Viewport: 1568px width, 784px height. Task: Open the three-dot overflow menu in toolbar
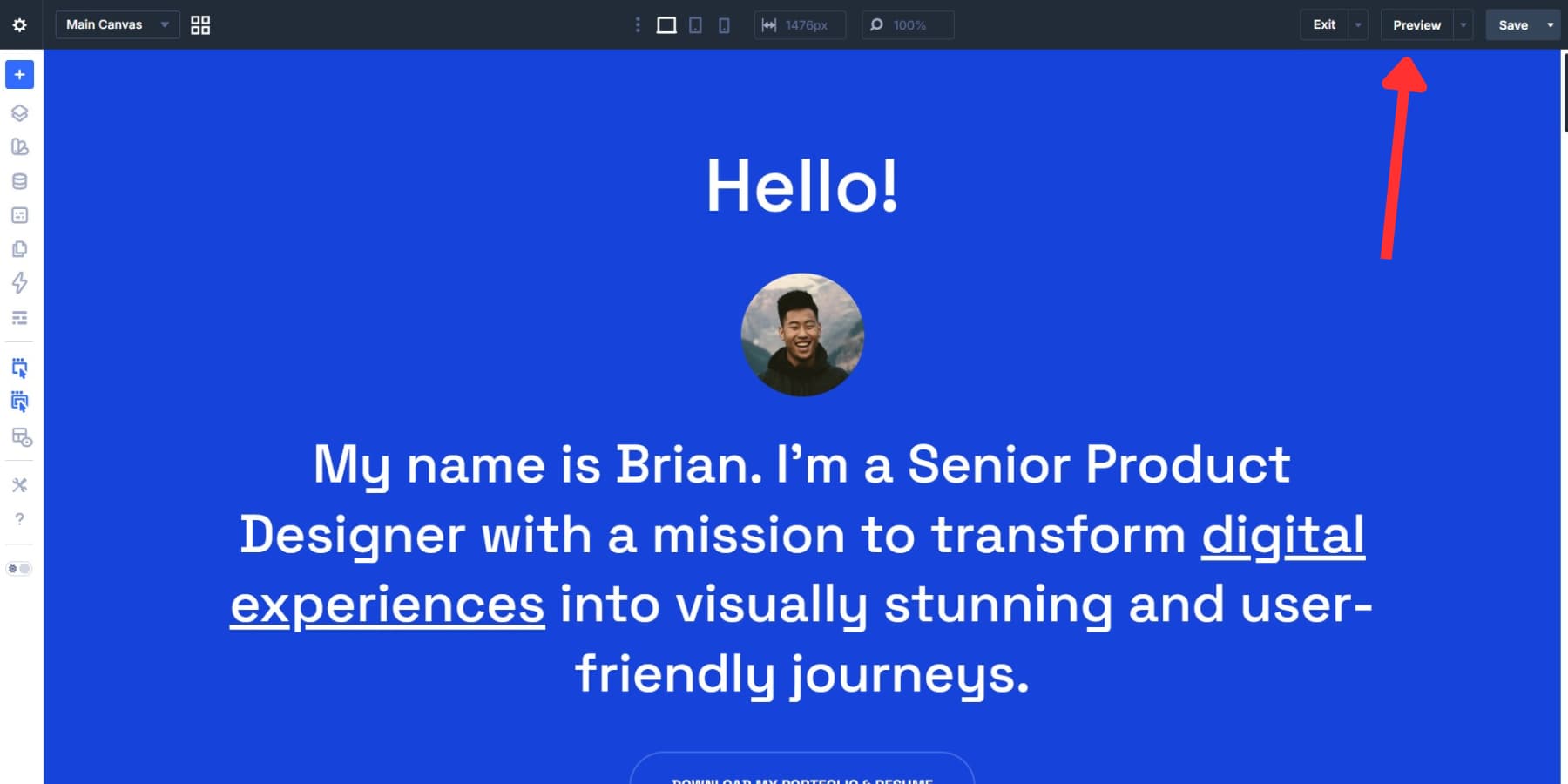click(x=638, y=25)
